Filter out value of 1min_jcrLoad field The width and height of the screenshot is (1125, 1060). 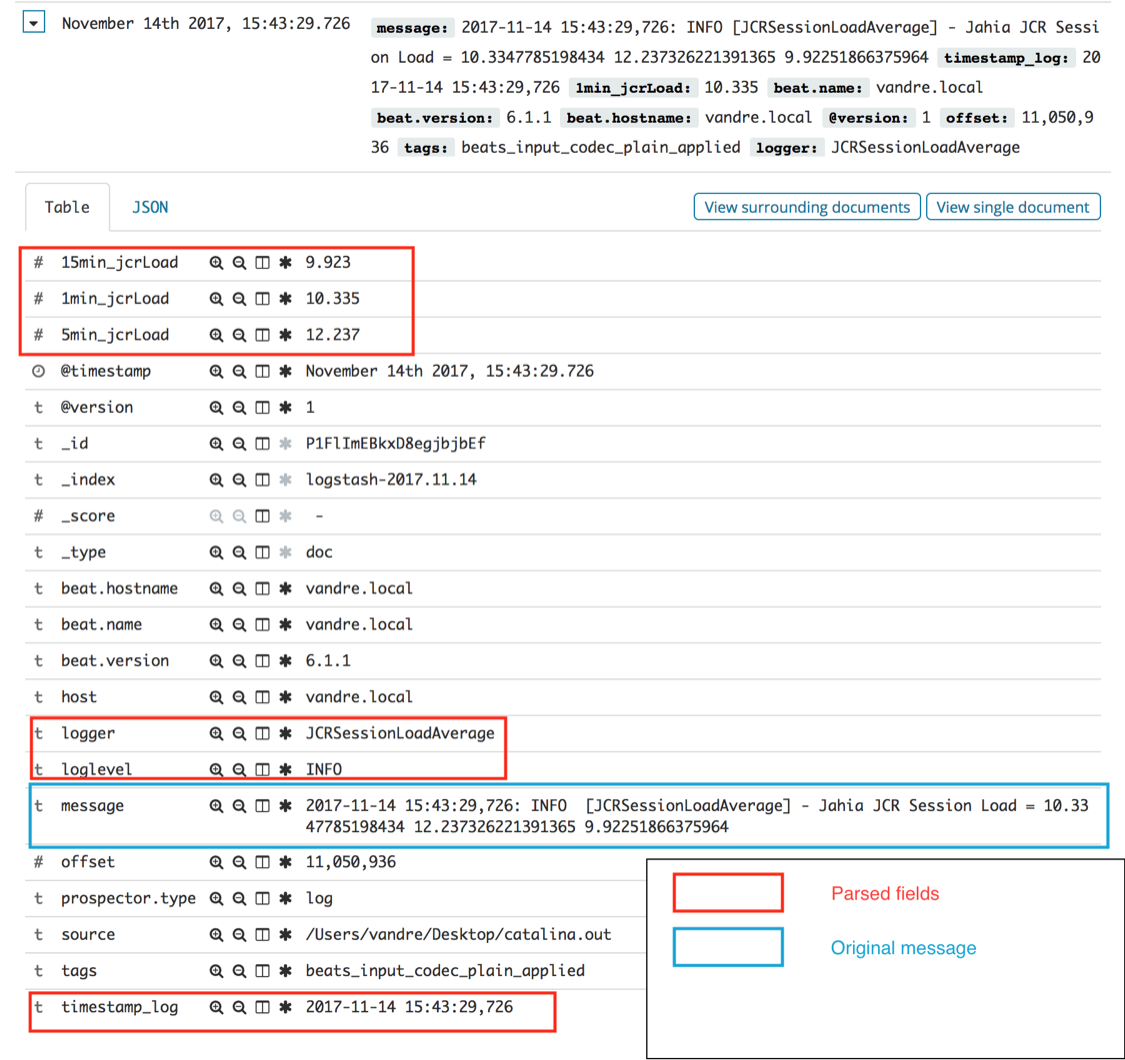point(239,299)
